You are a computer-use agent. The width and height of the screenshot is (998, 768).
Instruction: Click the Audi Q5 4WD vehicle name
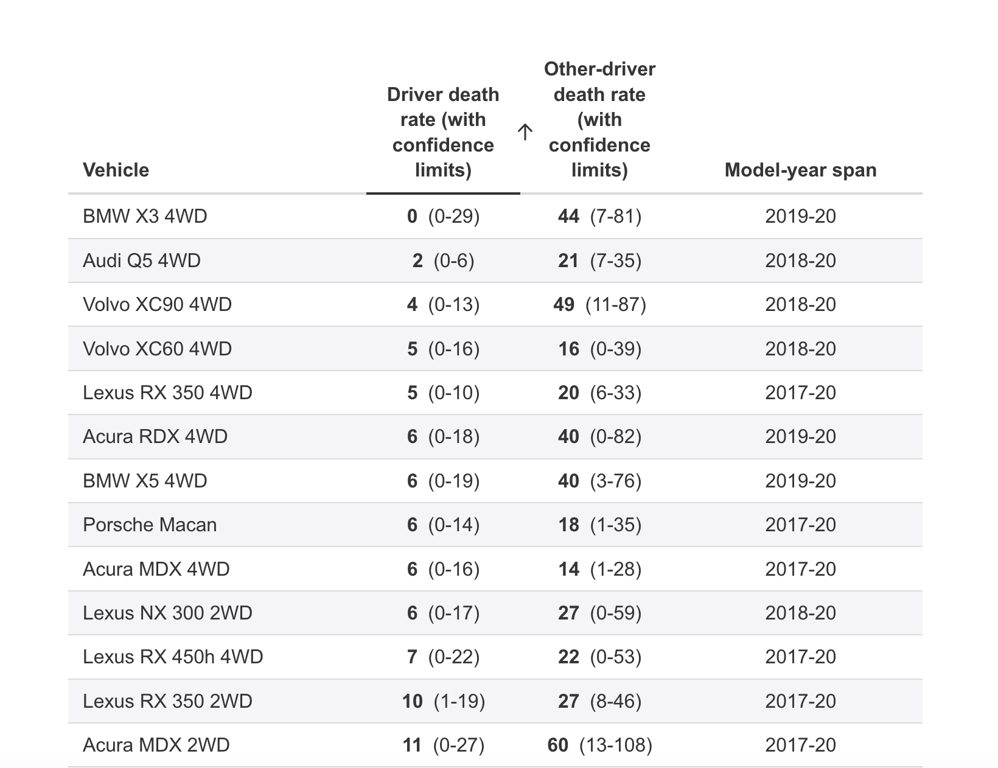point(142,261)
